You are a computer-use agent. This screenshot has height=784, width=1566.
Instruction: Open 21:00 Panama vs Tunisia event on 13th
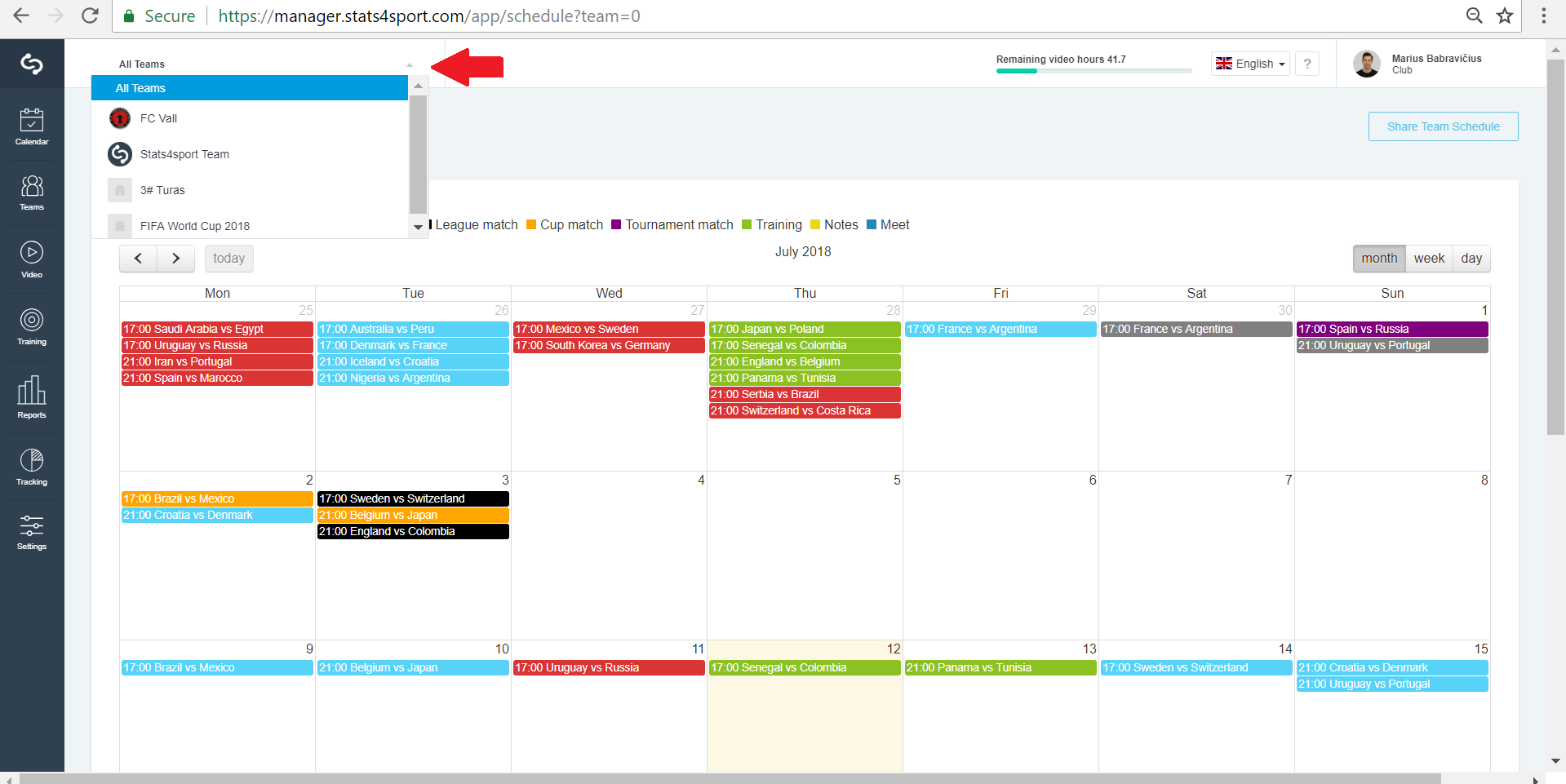click(1000, 667)
